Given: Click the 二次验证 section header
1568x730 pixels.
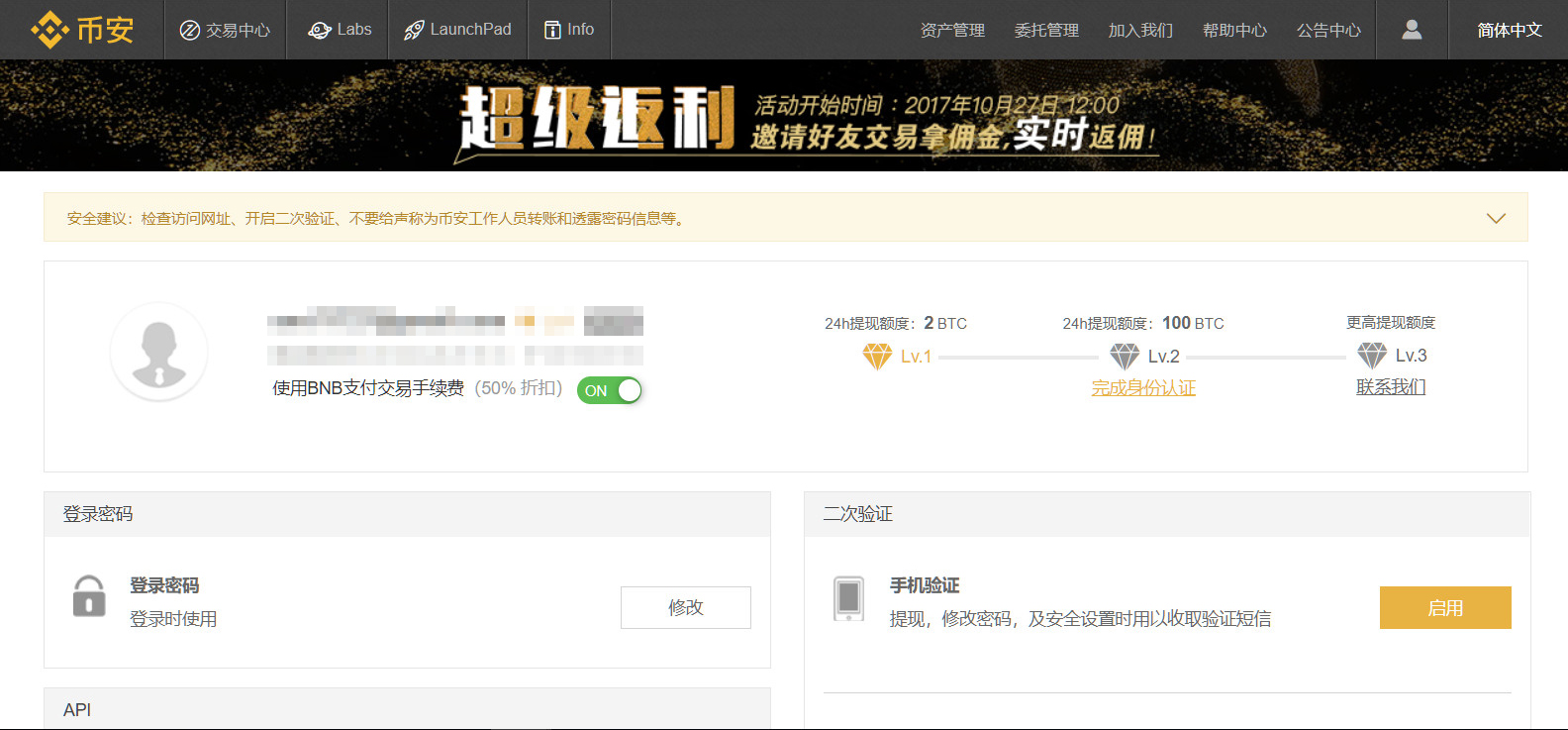Looking at the screenshot, I should (1167, 514).
